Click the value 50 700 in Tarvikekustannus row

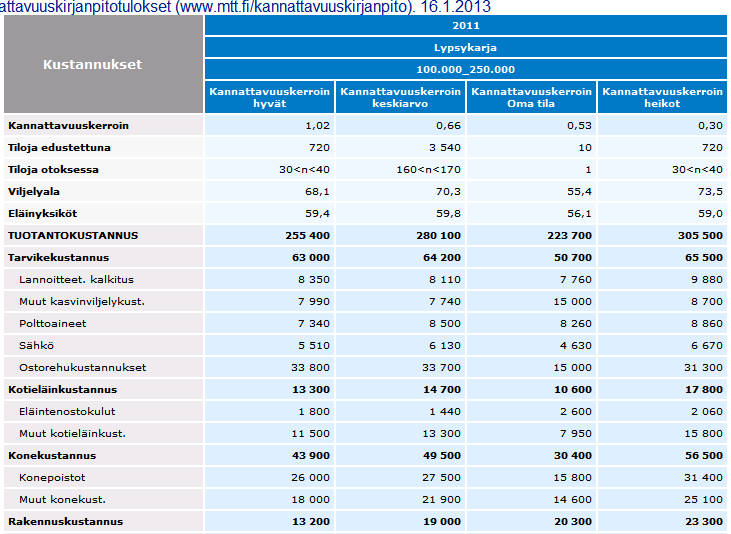coord(573,257)
